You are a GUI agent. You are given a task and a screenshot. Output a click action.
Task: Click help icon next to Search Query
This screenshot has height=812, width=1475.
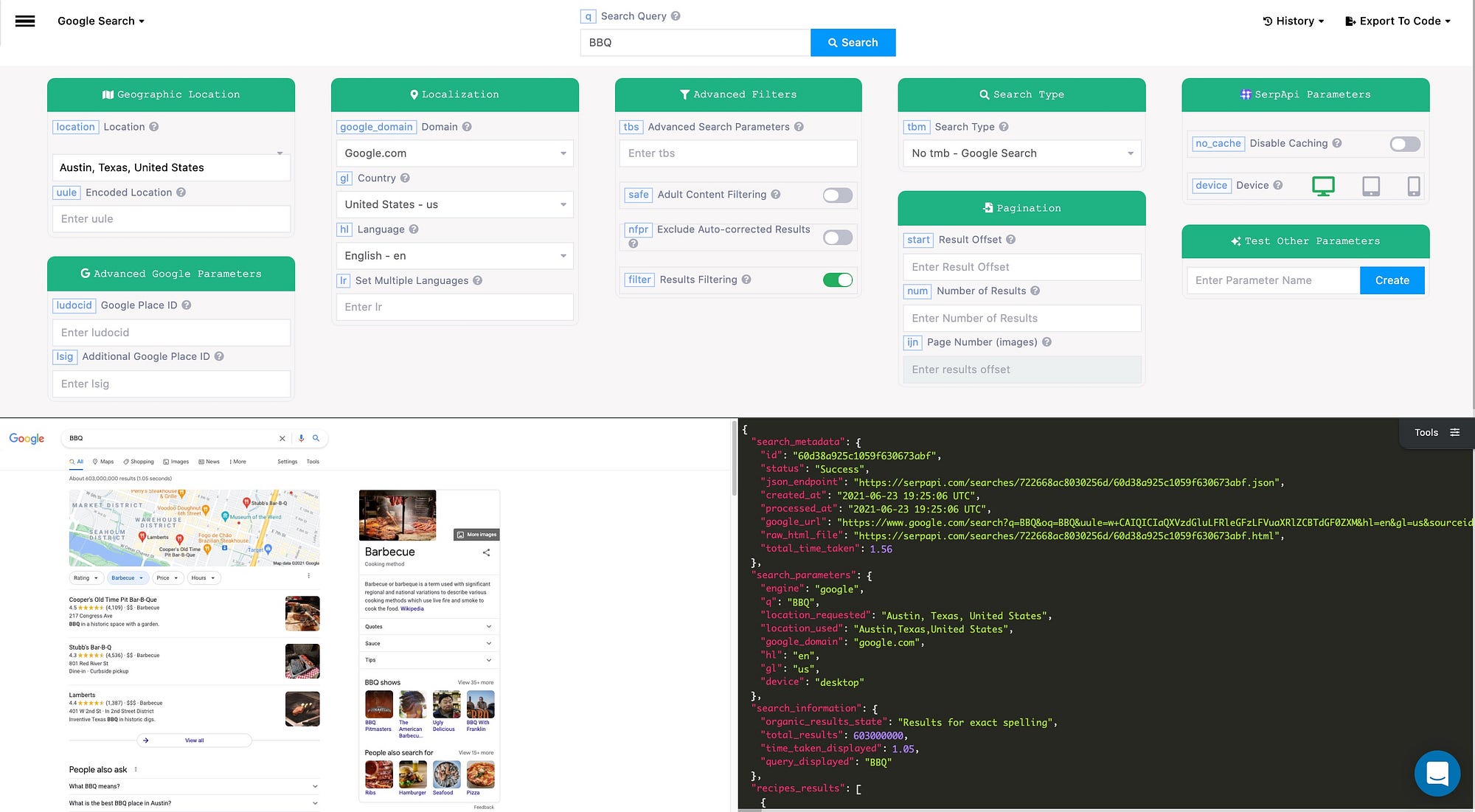(x=676, y=16)
